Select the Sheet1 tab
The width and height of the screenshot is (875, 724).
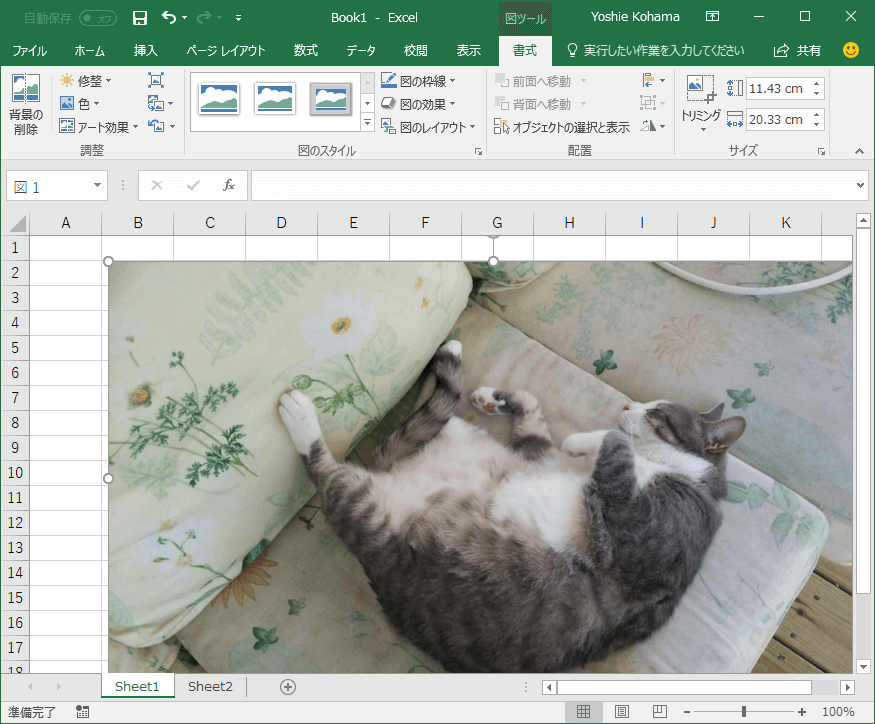click(x=137, y=687)
